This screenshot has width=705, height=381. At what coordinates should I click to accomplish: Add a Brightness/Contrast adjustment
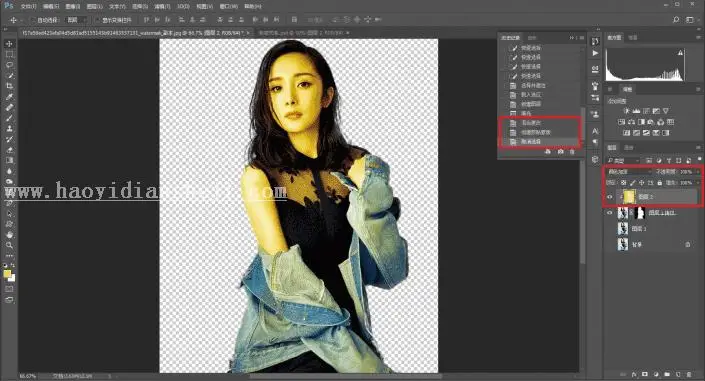click(626, 111)
